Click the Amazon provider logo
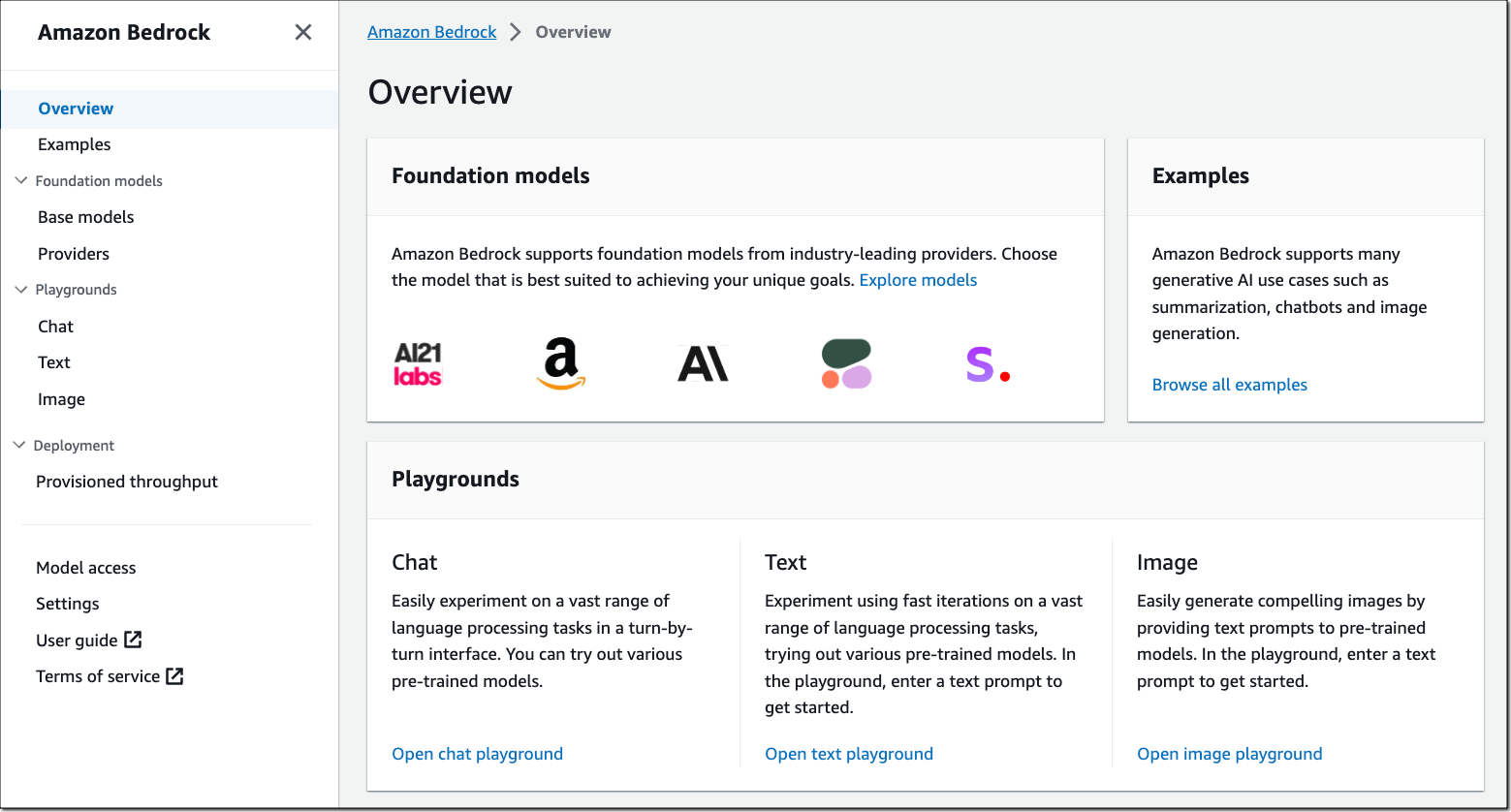The width and height of the screenshot is (1511, 812). coord(561,364)
